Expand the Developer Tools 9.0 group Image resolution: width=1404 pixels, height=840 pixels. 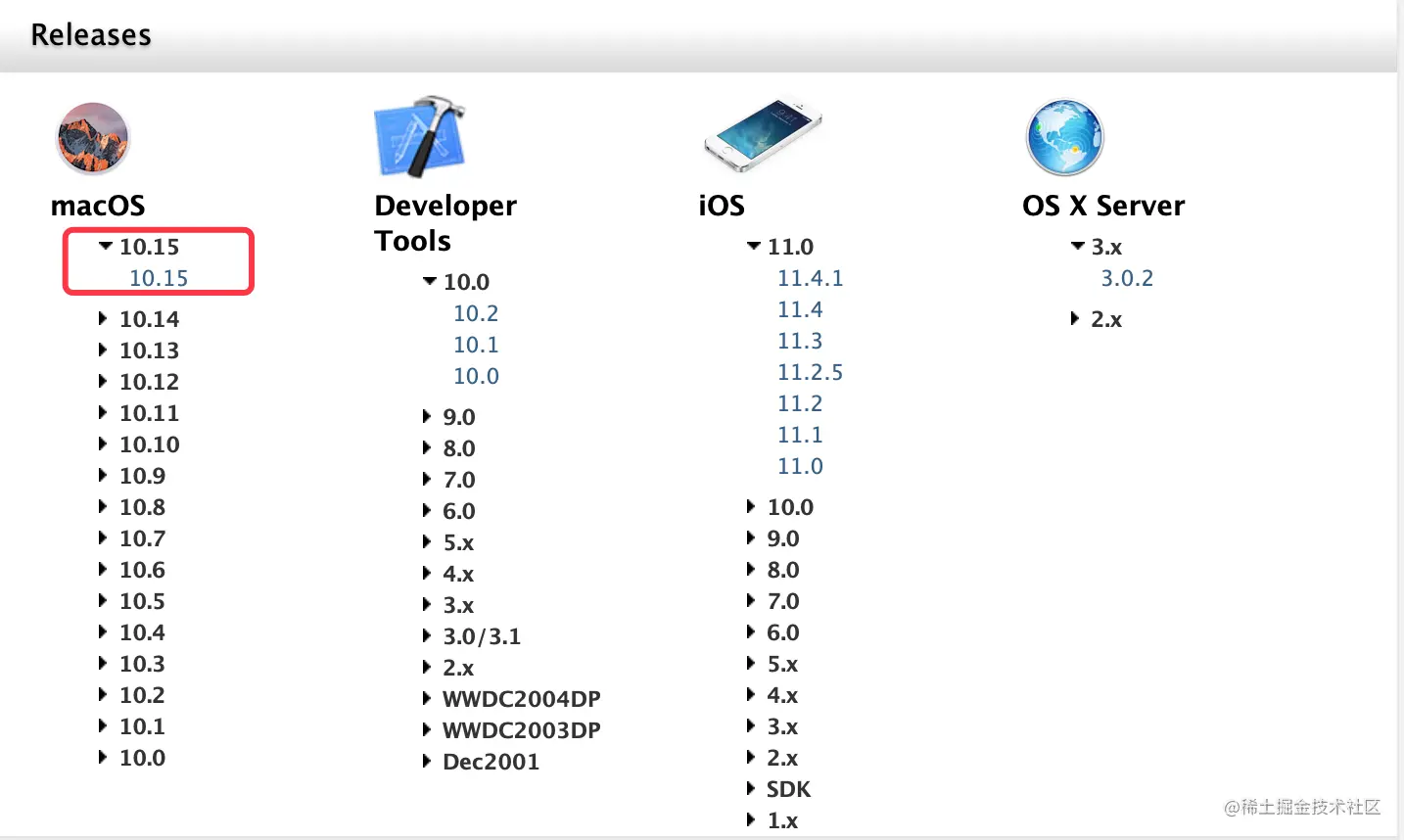(x=427, y=416)
